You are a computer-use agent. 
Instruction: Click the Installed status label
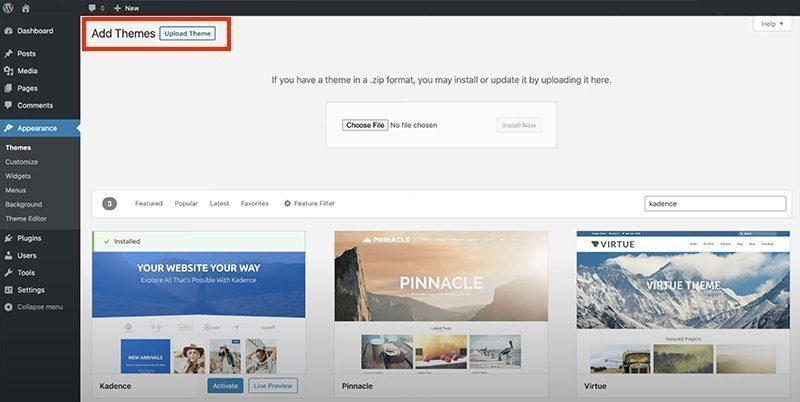[x=127, y=241]
